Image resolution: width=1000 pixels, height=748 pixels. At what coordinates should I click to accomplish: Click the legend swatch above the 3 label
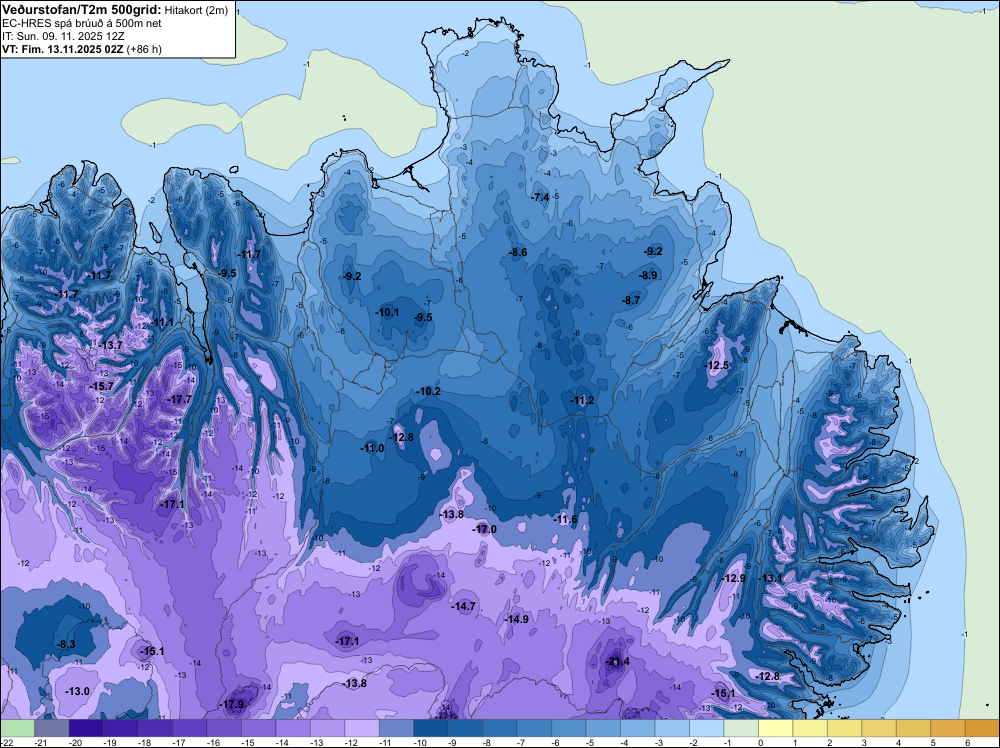coord(879,728)
